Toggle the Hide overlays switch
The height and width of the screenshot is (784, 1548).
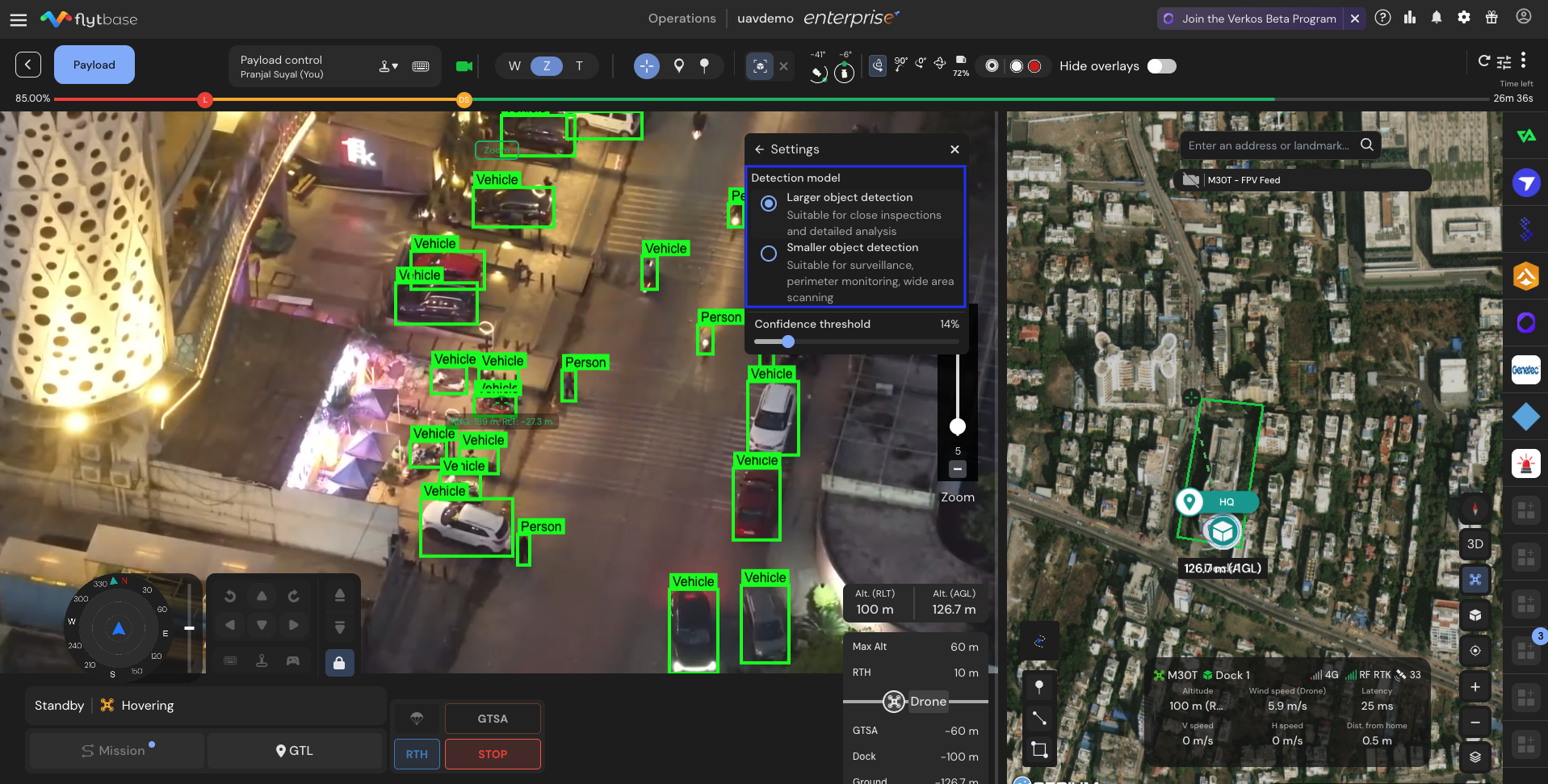pos(1162,66)
